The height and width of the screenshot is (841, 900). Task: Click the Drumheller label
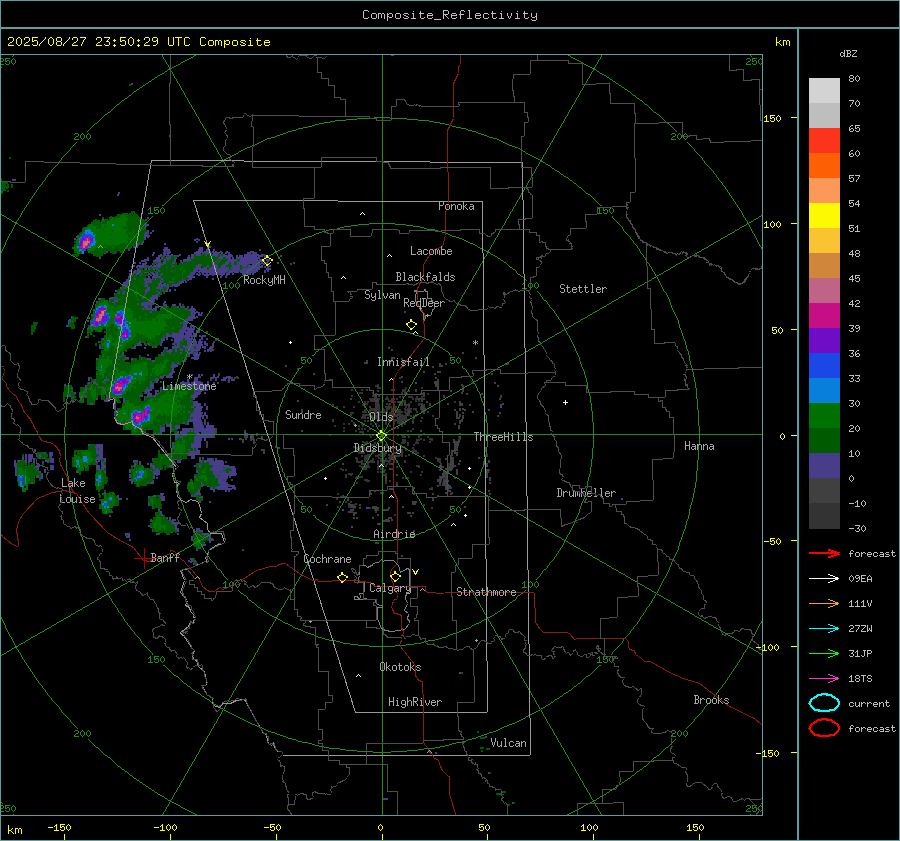pos(586,493)
